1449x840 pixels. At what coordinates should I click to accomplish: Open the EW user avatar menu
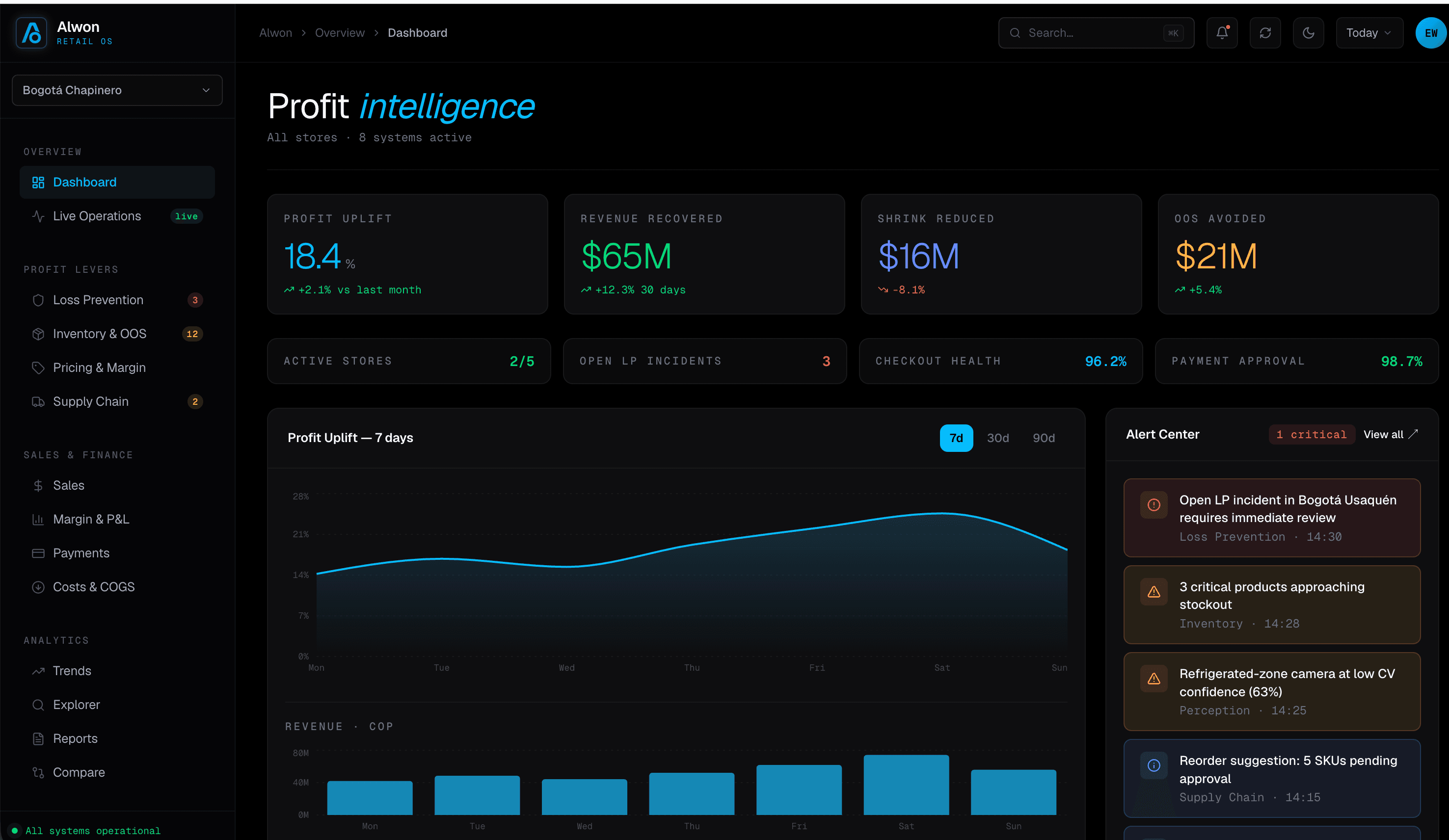pyautogui.click(x=1431, y=33)
